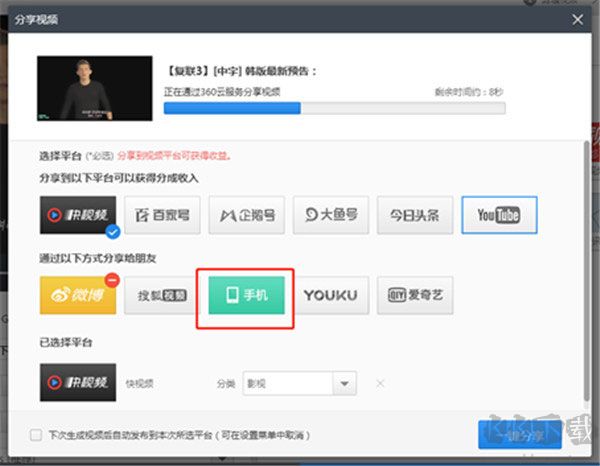This screenshot has height=466, width=600.
Task: Click the dialog vertical scrollbar
Action: [587, 271]
